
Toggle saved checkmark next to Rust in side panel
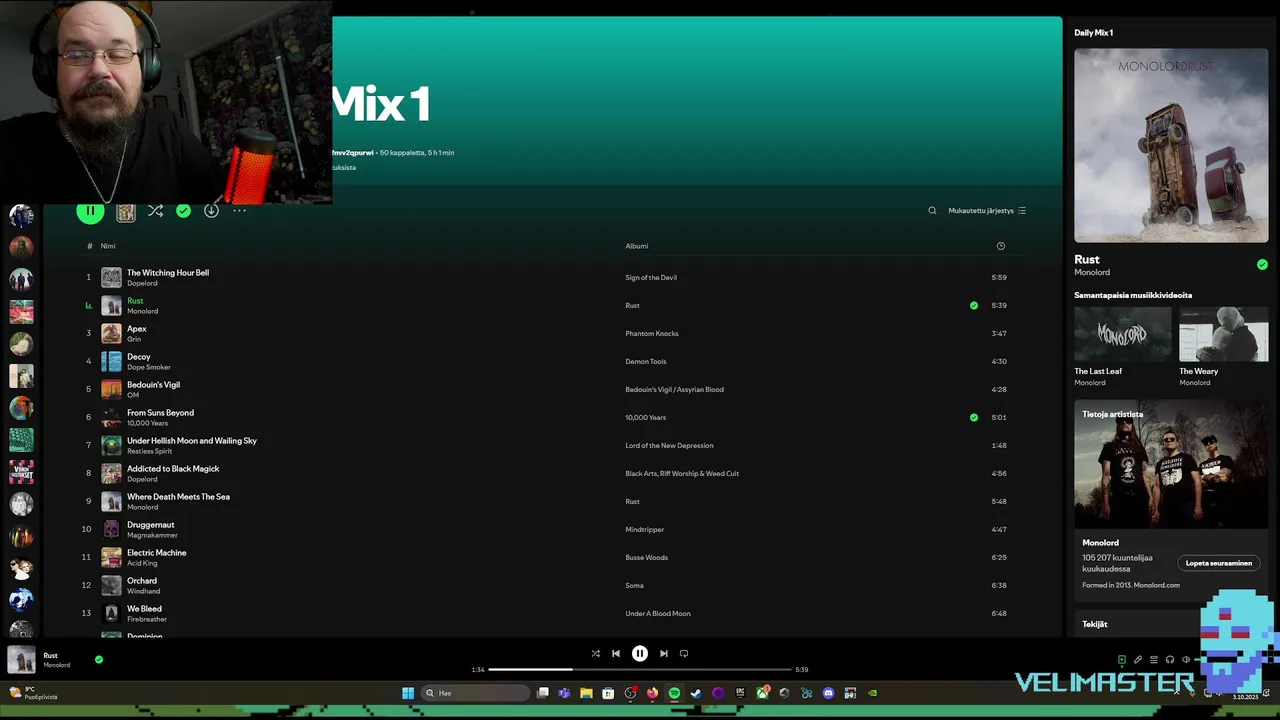point(1262,265)
